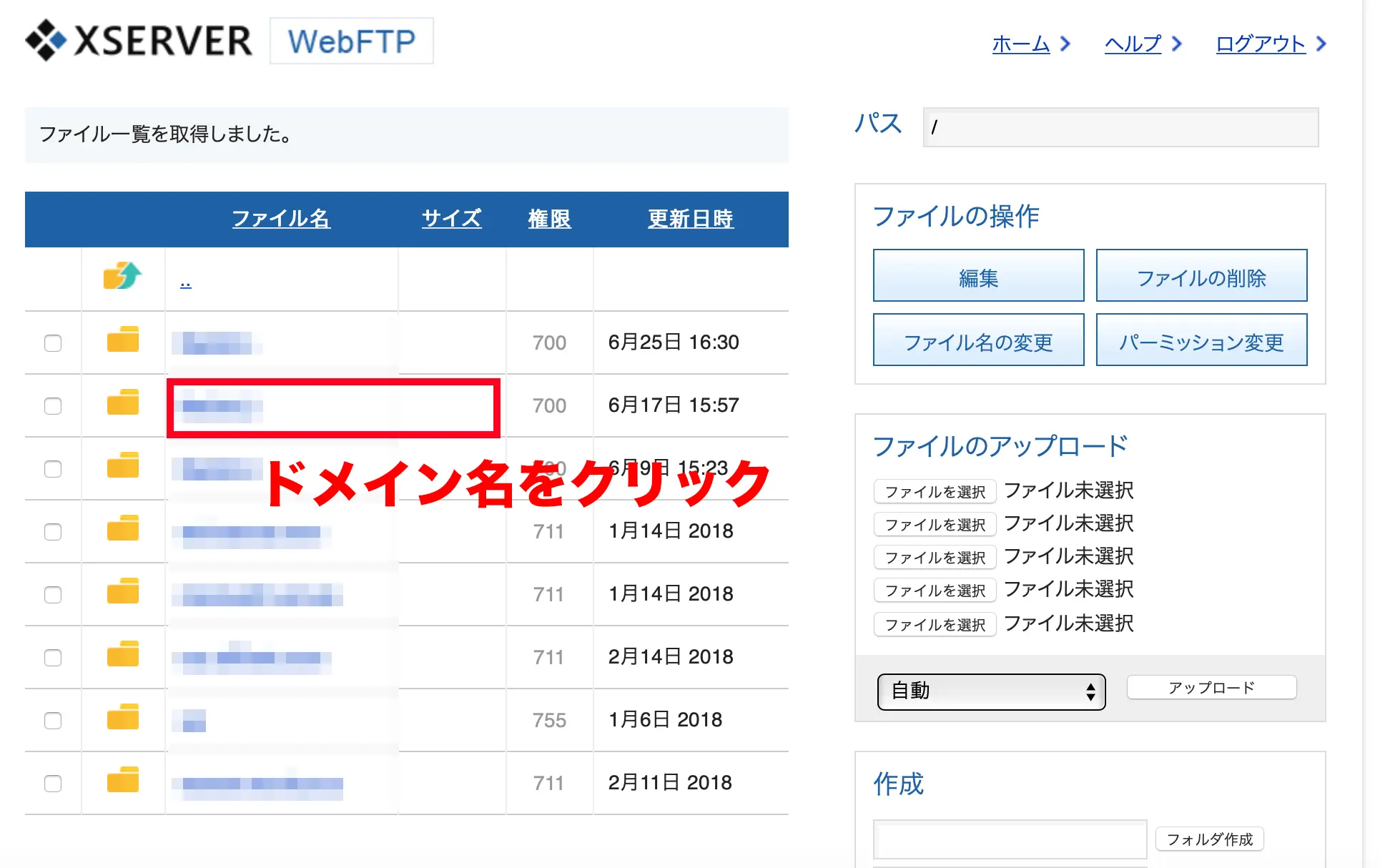Click folder icon dated 6月25日 16:30
Screen dimensions: 1380x868
tap(122, 340)
